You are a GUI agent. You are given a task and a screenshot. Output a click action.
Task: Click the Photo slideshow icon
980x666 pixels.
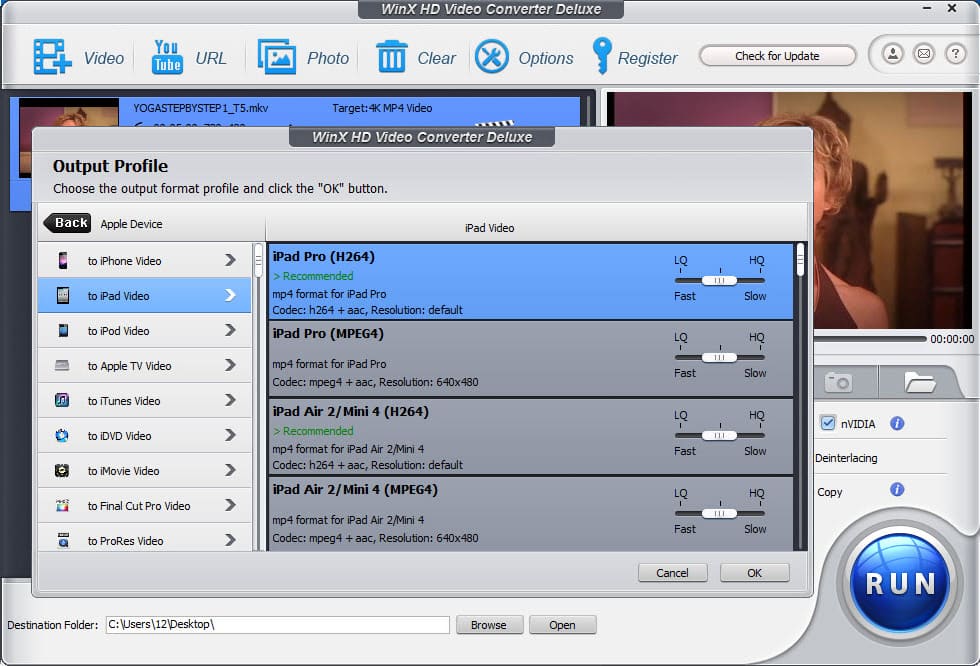click(x=277, y=57)
